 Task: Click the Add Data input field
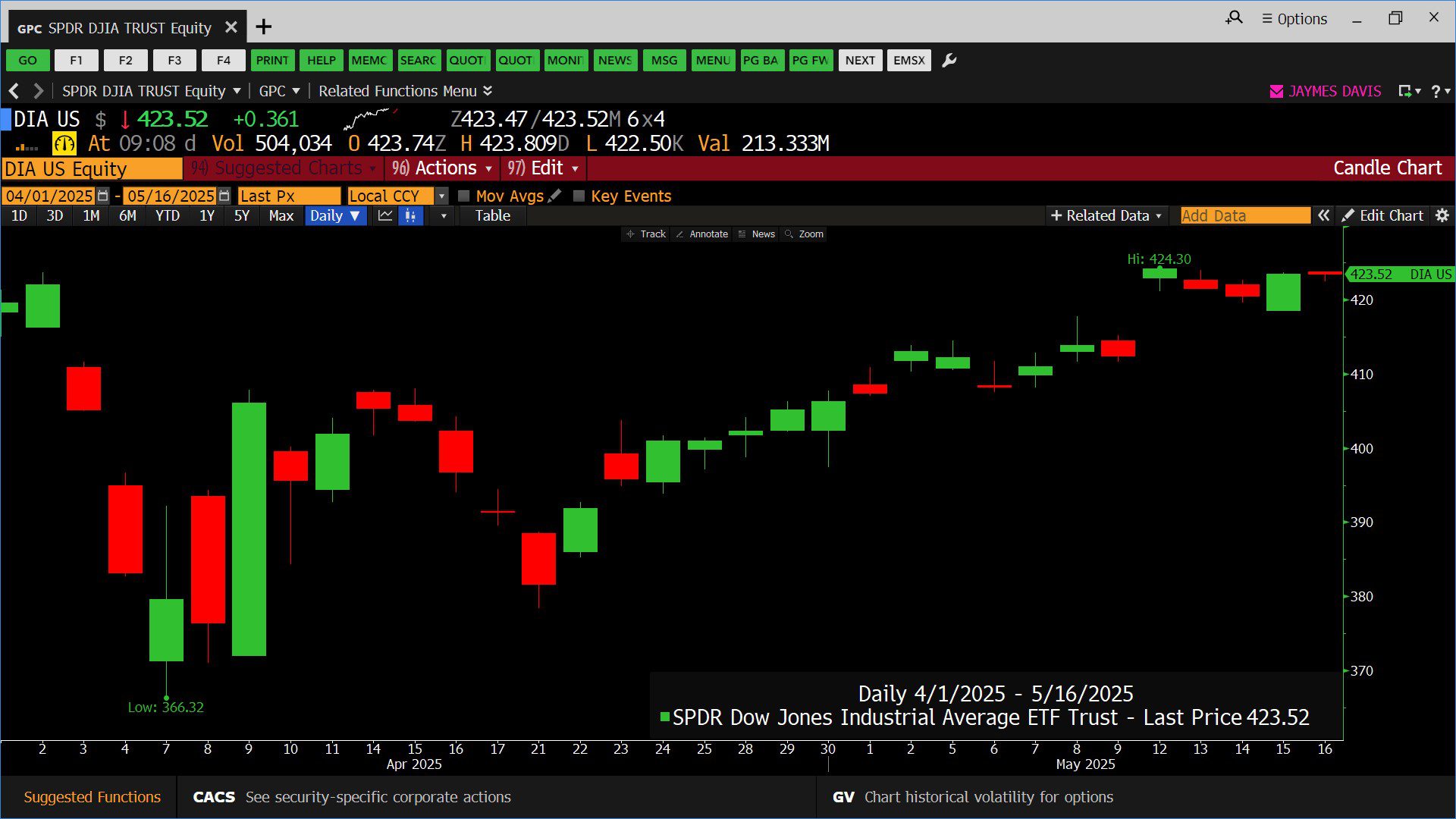(x=1244, y=216)
